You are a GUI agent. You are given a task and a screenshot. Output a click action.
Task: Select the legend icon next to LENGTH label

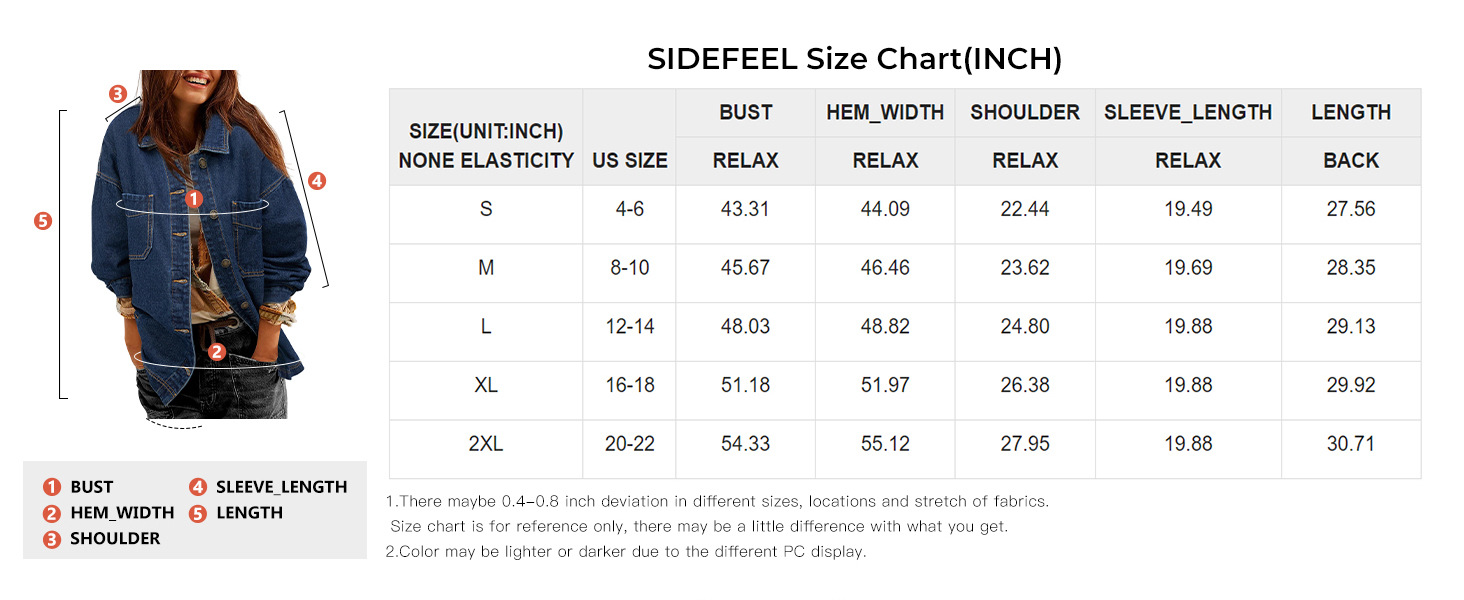tap(198, 513)
